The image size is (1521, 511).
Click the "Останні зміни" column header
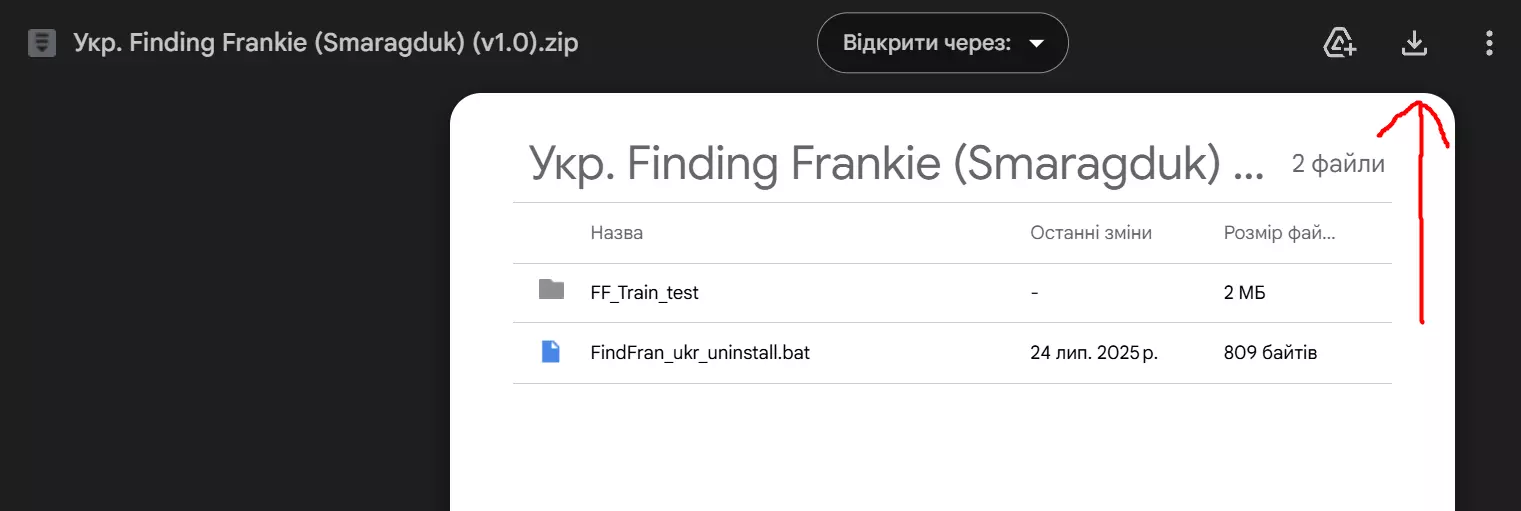[1090, 233]
